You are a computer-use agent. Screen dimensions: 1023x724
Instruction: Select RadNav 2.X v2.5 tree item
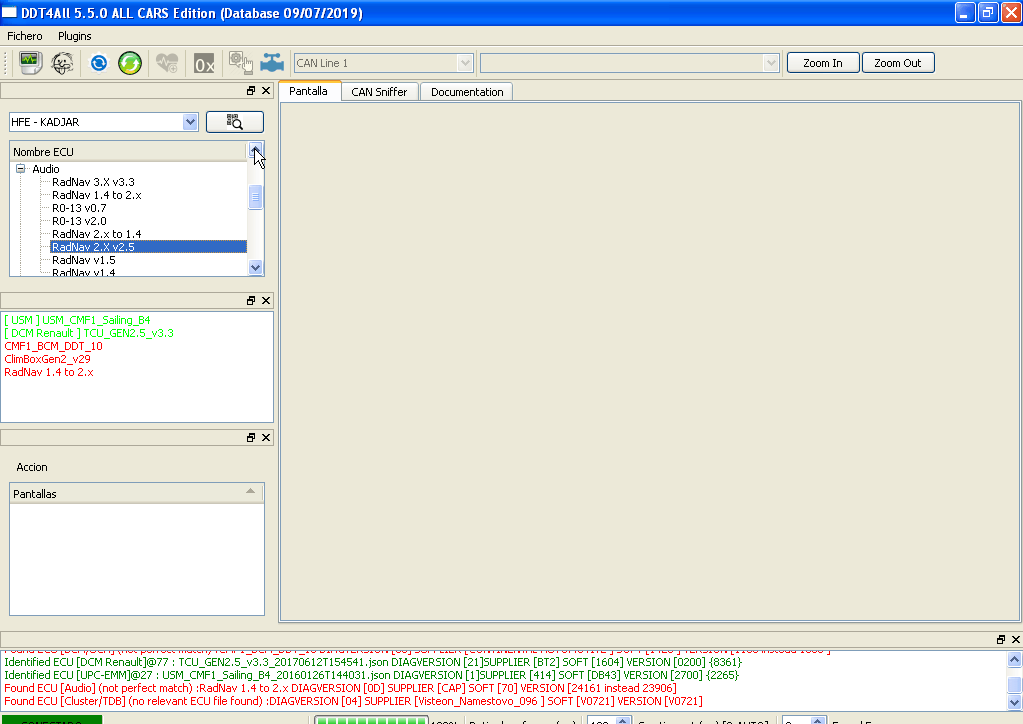tap(149, 247)
